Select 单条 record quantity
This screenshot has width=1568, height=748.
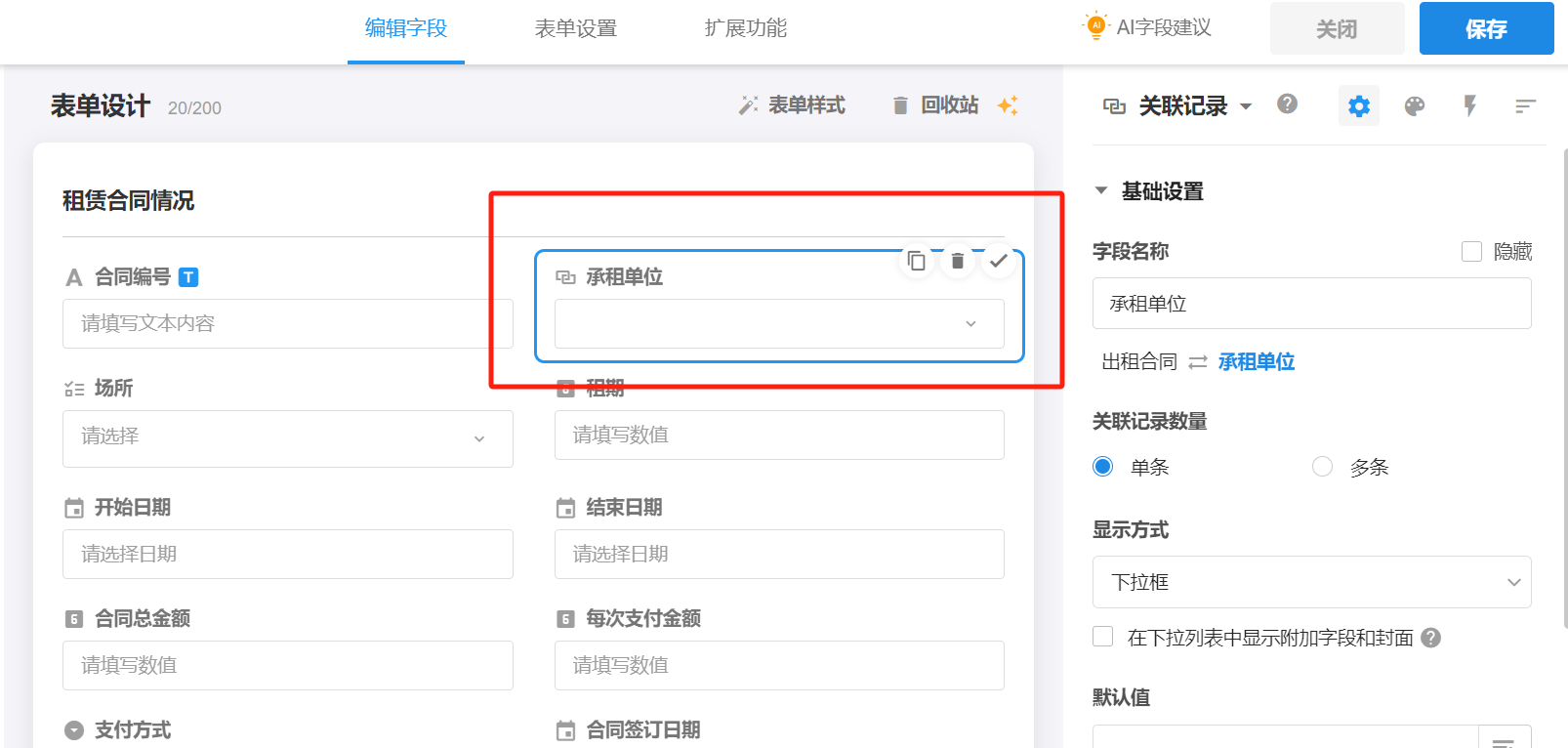(x=1103, y=467)
